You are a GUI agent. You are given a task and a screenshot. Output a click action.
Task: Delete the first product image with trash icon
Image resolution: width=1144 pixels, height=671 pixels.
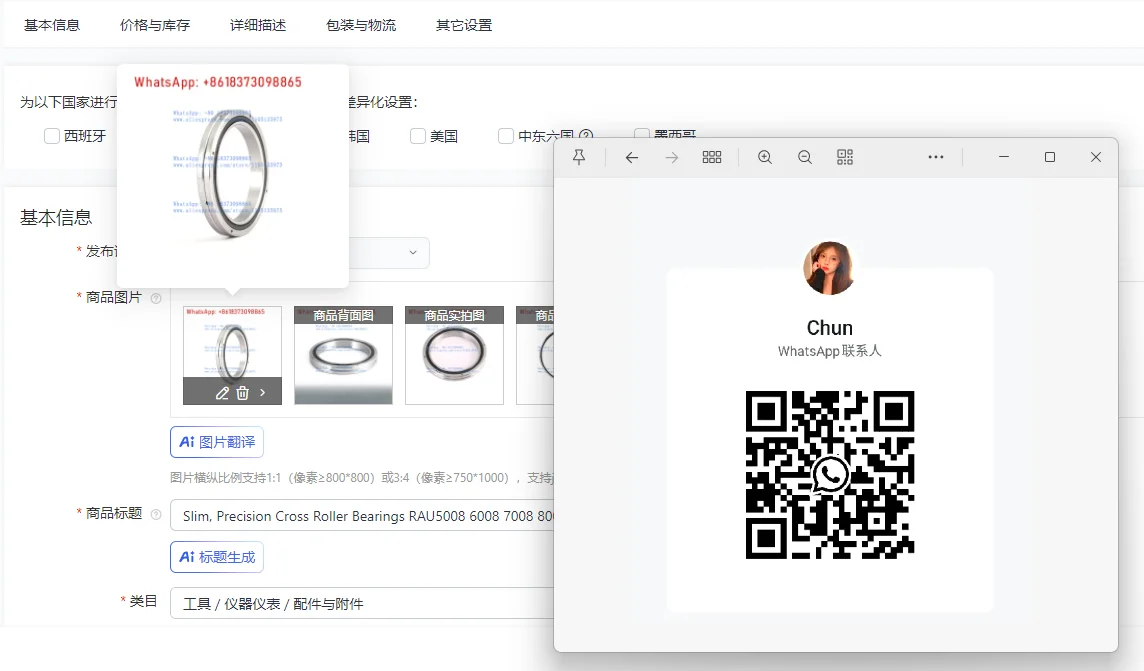(x=242, y=393)
